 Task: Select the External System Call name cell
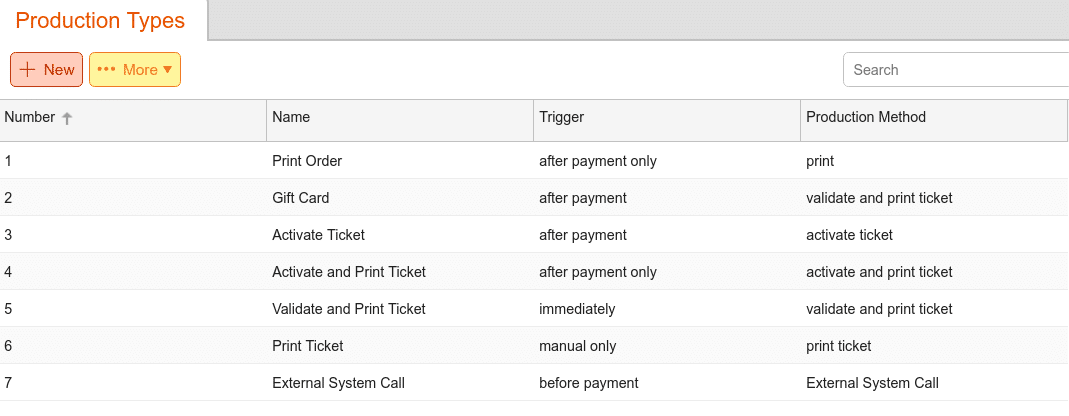coord(338,383)
